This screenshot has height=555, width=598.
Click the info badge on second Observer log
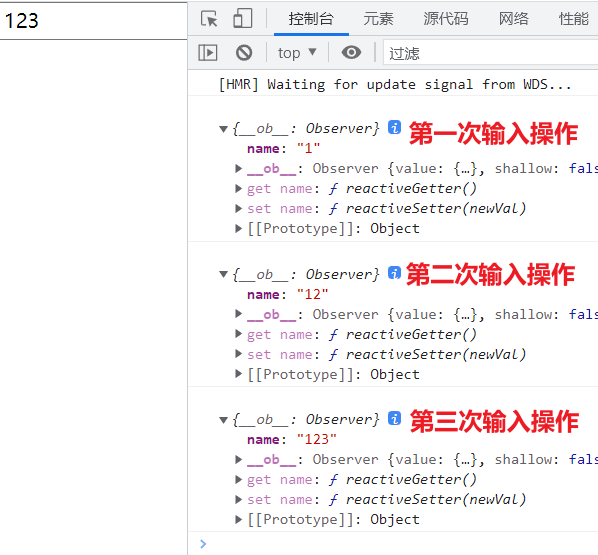[x=395, y=273]
